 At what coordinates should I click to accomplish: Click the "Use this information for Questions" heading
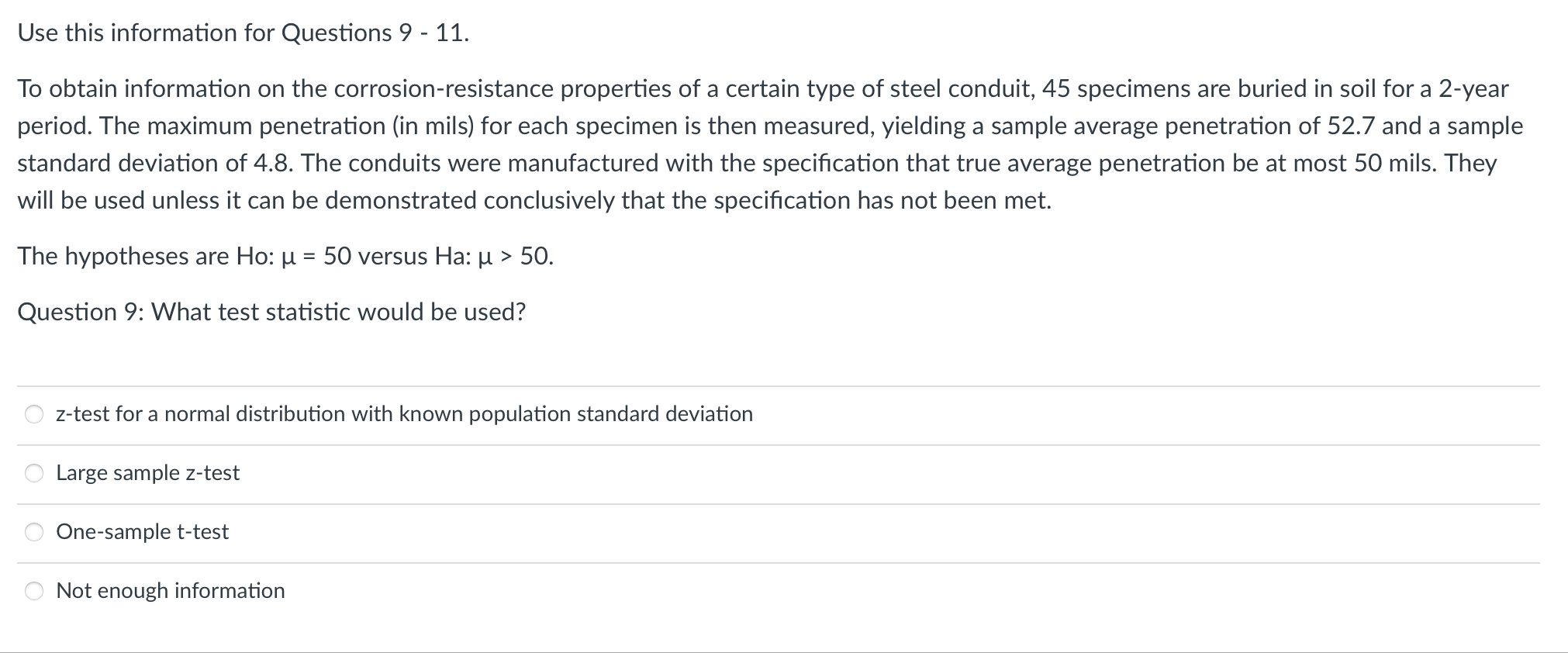243,33
